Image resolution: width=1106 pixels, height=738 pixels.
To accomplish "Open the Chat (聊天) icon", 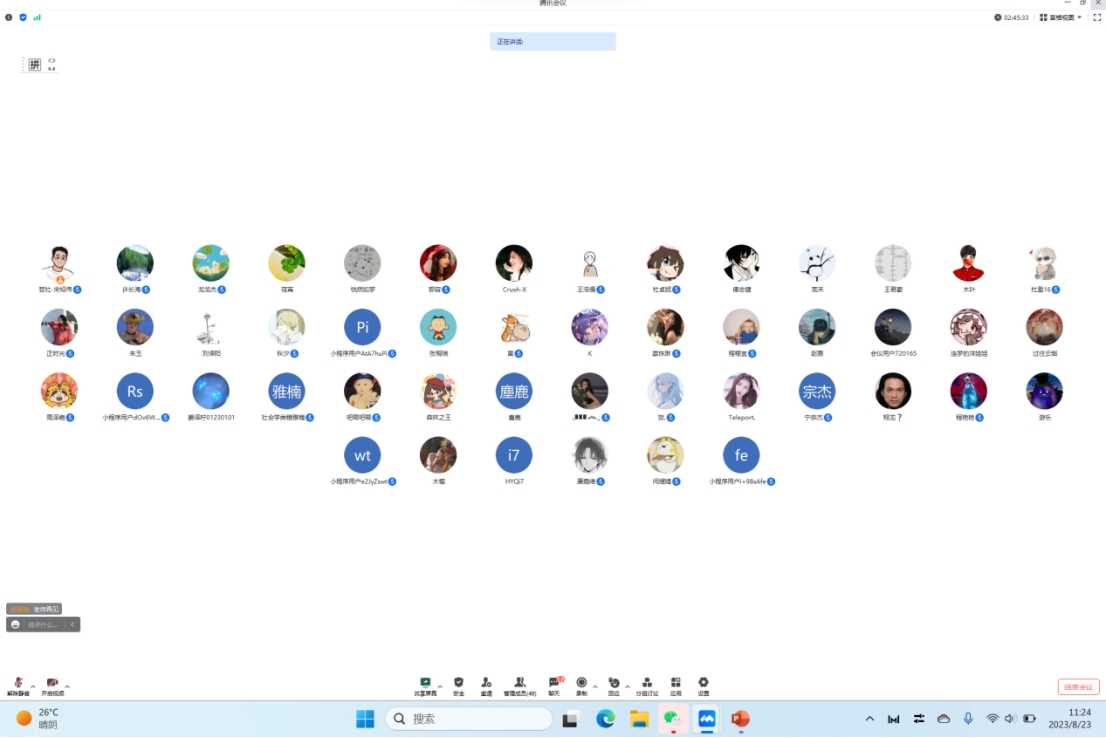I will (x=554, y=684).
